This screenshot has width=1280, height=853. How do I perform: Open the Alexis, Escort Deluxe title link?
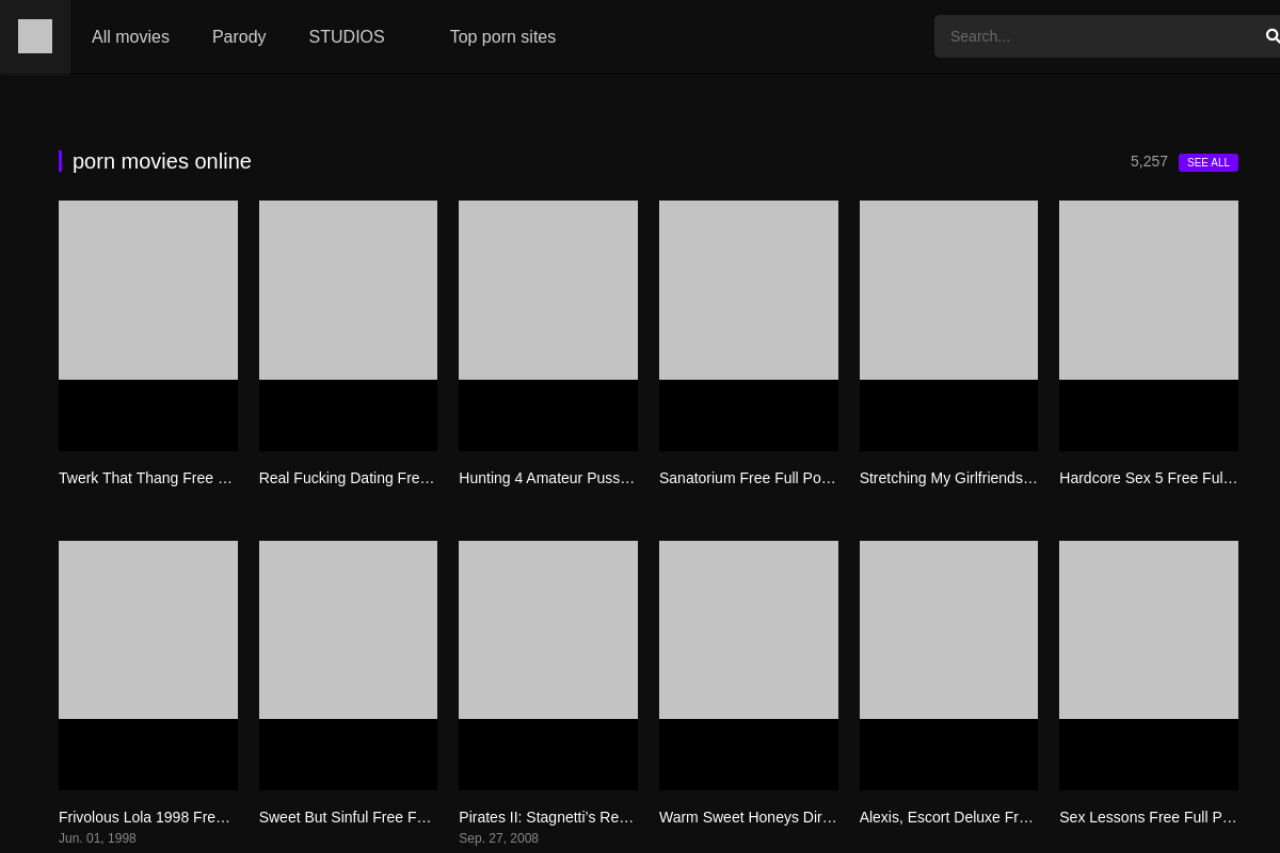coord(947,817)
